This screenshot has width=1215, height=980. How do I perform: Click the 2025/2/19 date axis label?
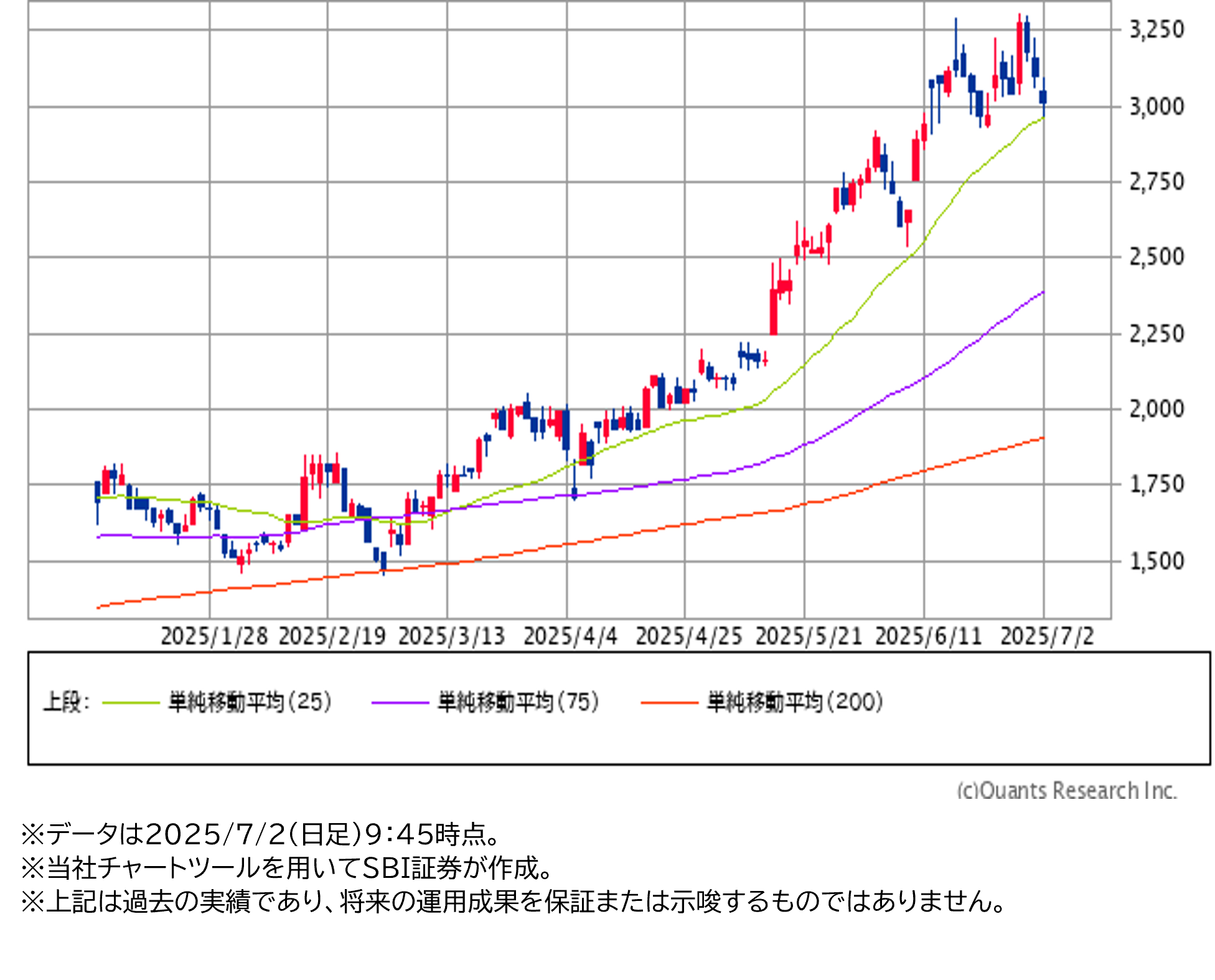[332, 636]
